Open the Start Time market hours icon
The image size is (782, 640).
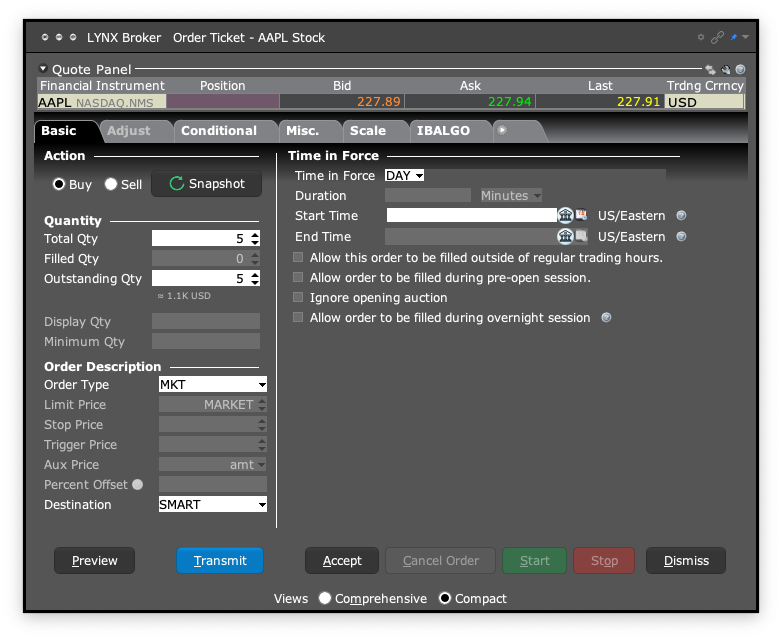(565, 215)
